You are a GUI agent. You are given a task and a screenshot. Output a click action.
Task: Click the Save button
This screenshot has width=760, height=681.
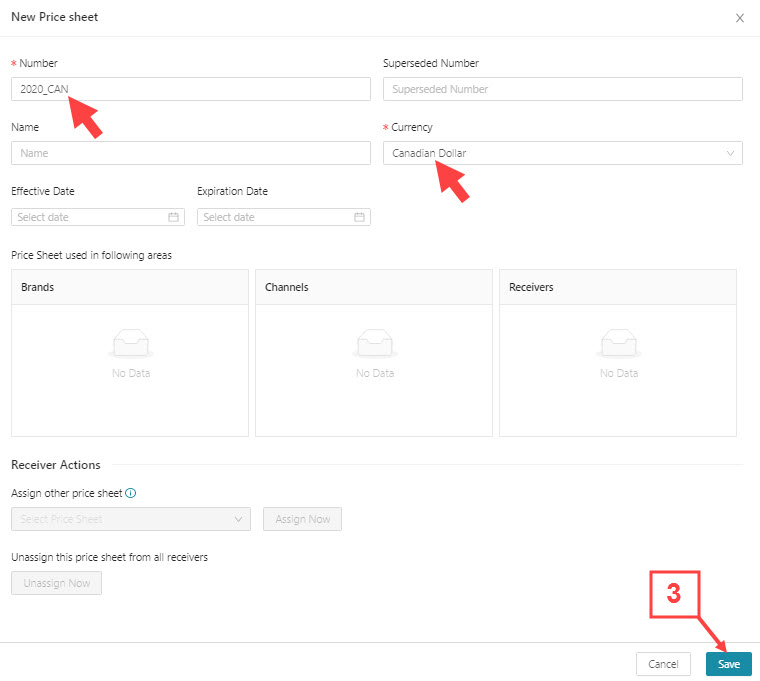pyautogui.click(x=728, y=664)
